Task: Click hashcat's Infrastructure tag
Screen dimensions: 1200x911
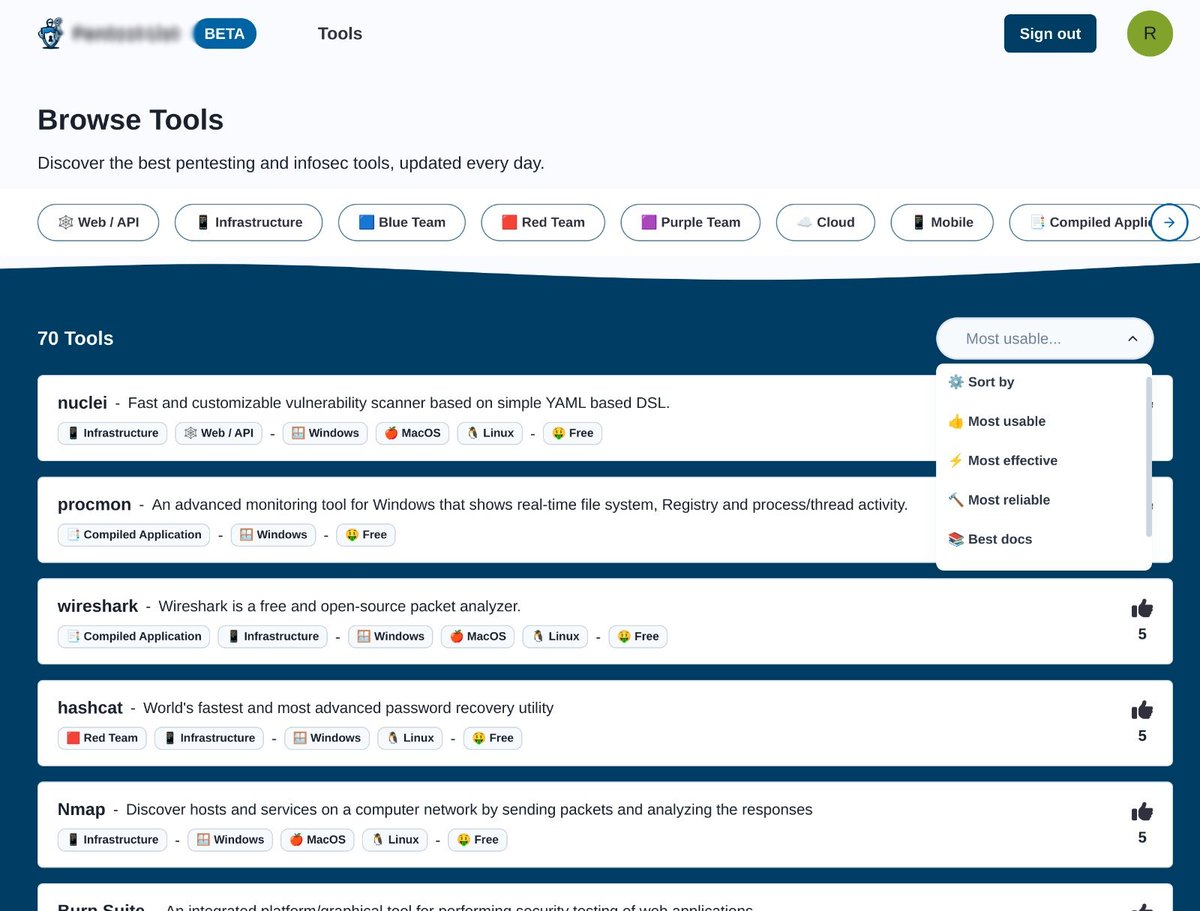Action: point(209,738)
